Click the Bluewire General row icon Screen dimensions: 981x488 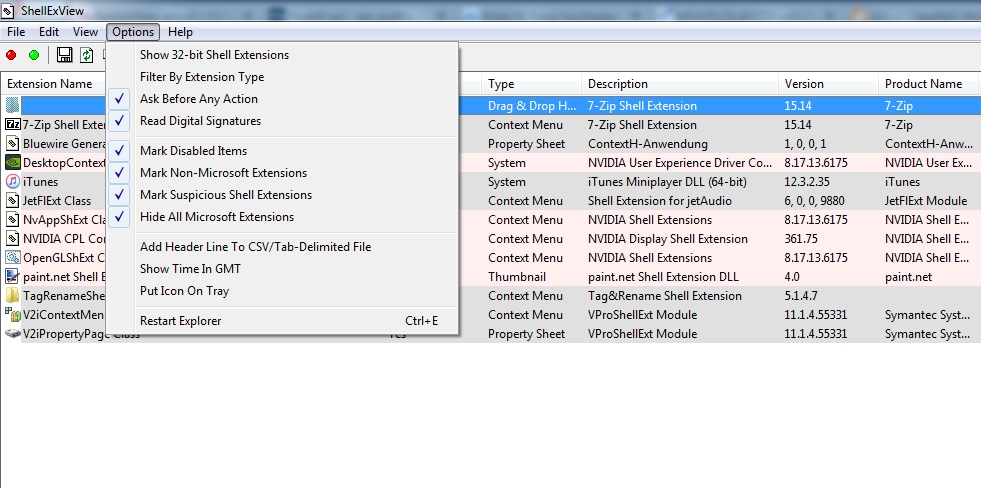(13, 144)
